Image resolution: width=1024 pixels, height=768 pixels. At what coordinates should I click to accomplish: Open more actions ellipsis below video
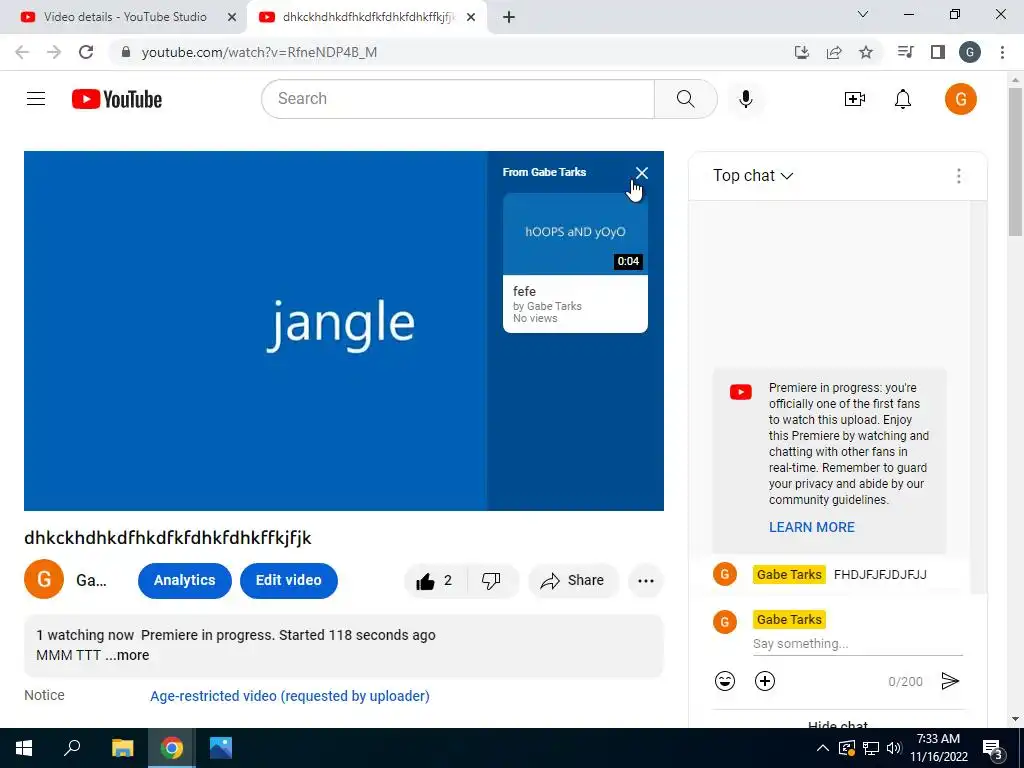pyautogui.click(x=646, y=581)
